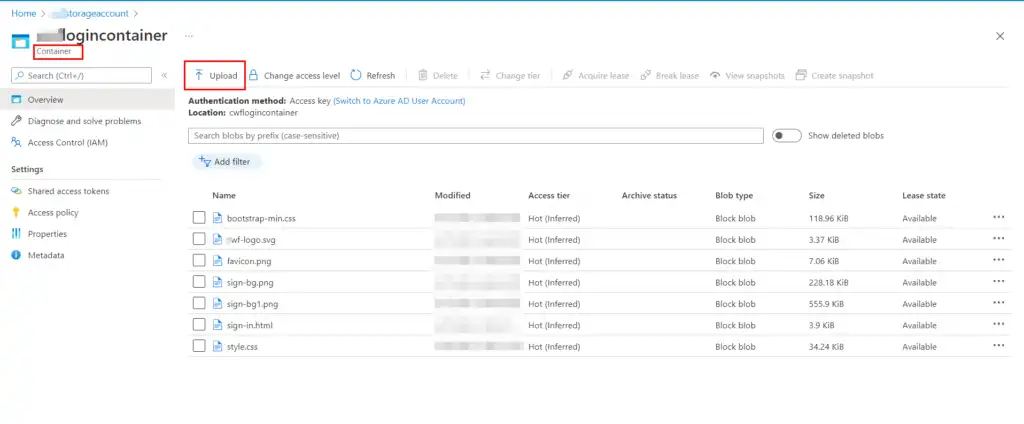
Task: Click the file icon of favicon.png
Action: [217, 261]
